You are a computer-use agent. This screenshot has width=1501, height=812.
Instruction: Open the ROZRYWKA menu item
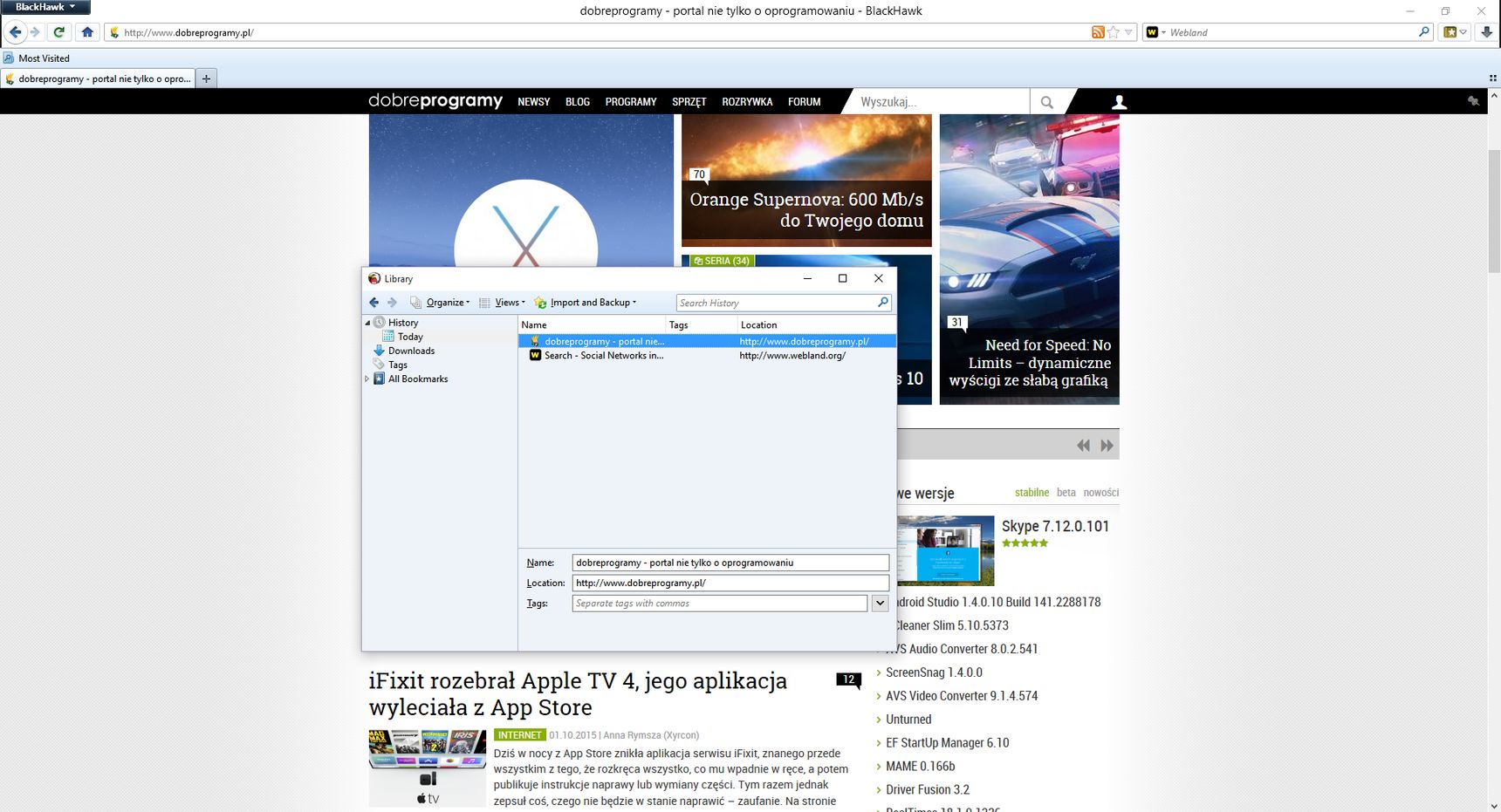(747, 102)
